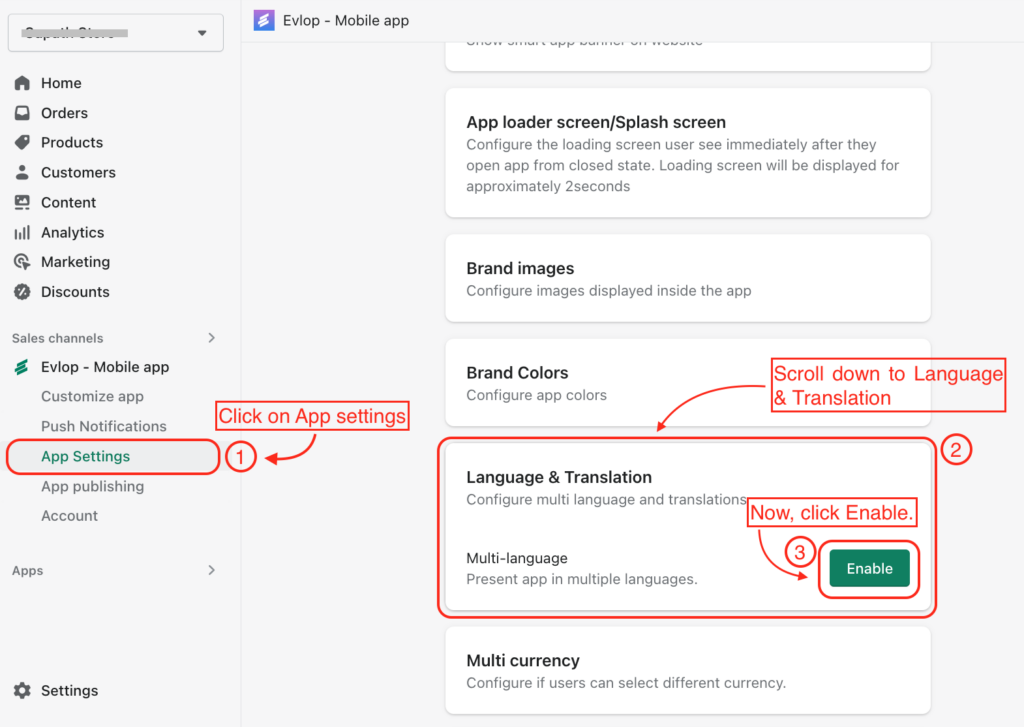Viewport: 1024px width, 727px height.
Task: Select App publishing in the sidebar
Action: click(92, 487)
